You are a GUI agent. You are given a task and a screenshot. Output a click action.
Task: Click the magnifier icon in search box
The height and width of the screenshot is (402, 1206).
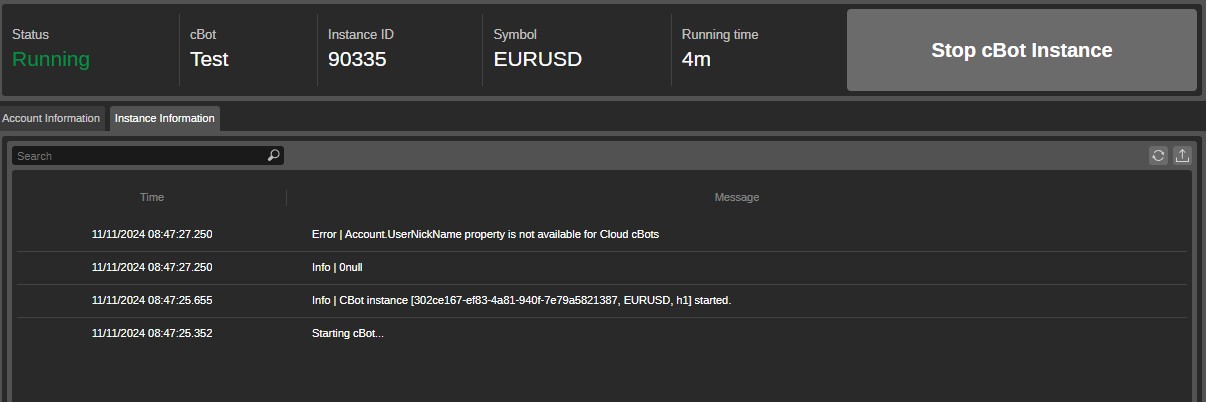[x=273, y=156]
